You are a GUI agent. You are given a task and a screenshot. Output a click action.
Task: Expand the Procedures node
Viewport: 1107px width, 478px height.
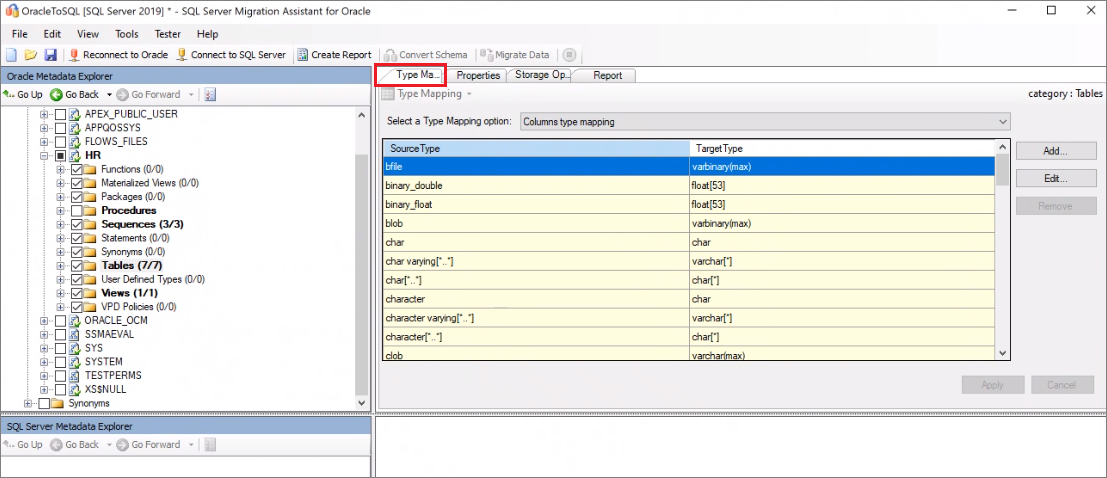tap(61, 210)
